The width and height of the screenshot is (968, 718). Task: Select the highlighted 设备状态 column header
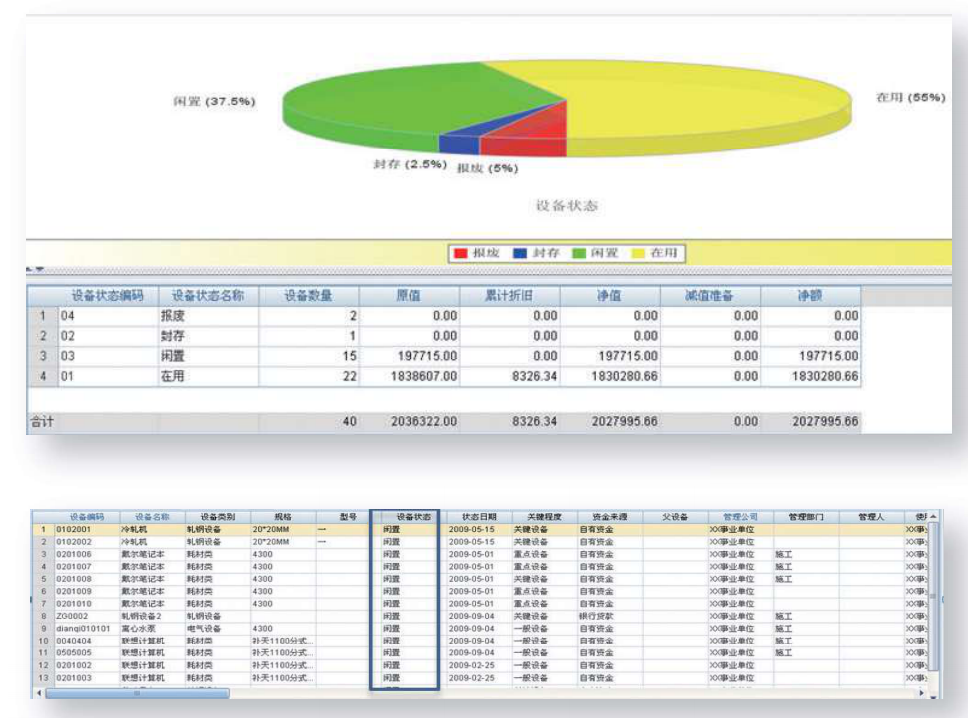pos(405,517)
